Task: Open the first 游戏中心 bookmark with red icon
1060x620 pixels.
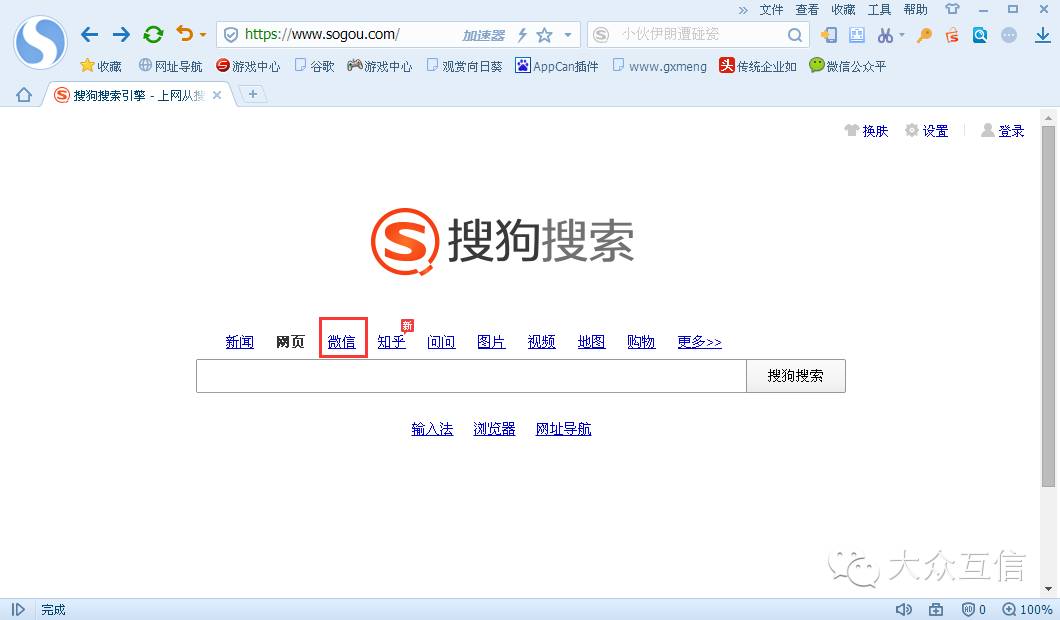Action: 247,66
